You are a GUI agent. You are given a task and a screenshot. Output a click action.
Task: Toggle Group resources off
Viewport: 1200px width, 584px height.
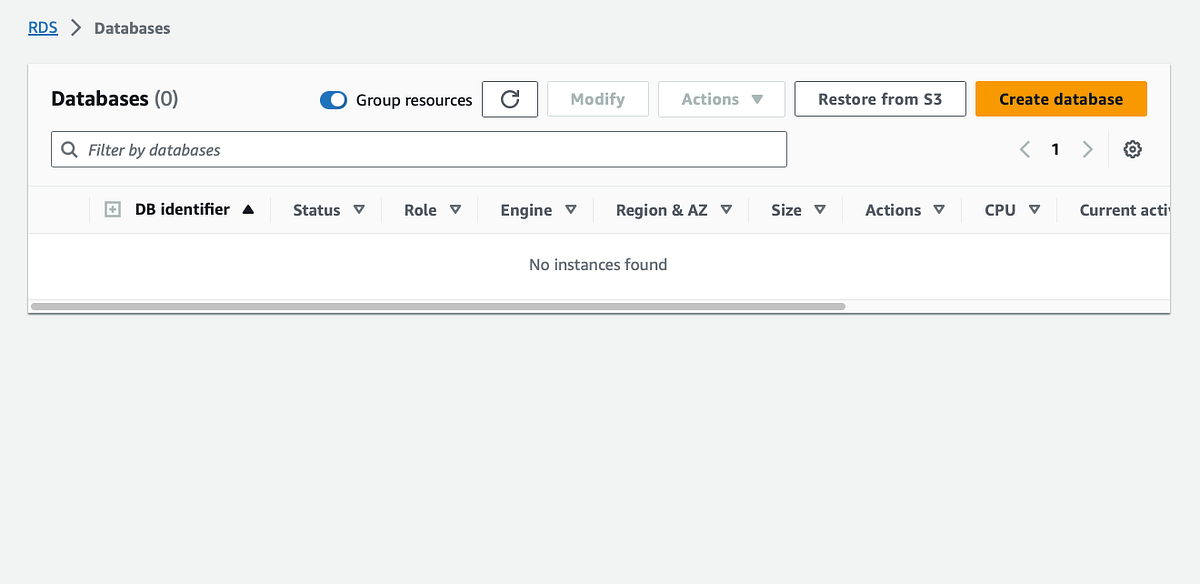coord(333,100)
